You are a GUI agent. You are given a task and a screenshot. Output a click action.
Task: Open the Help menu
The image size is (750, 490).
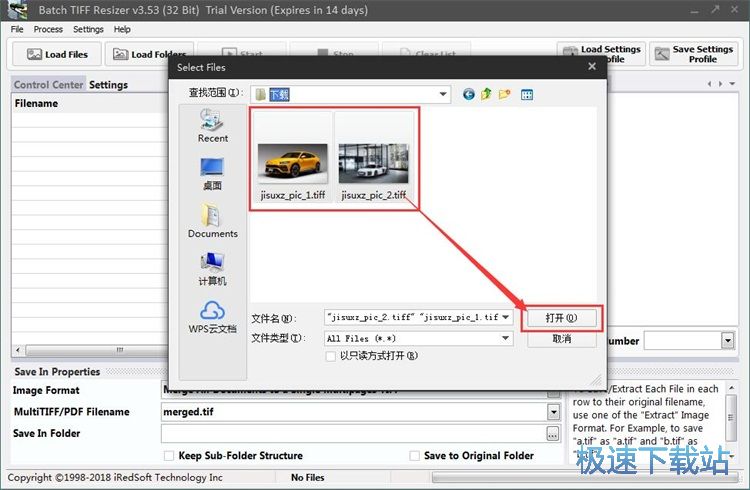pyautogui.click(x=122, y=29)
